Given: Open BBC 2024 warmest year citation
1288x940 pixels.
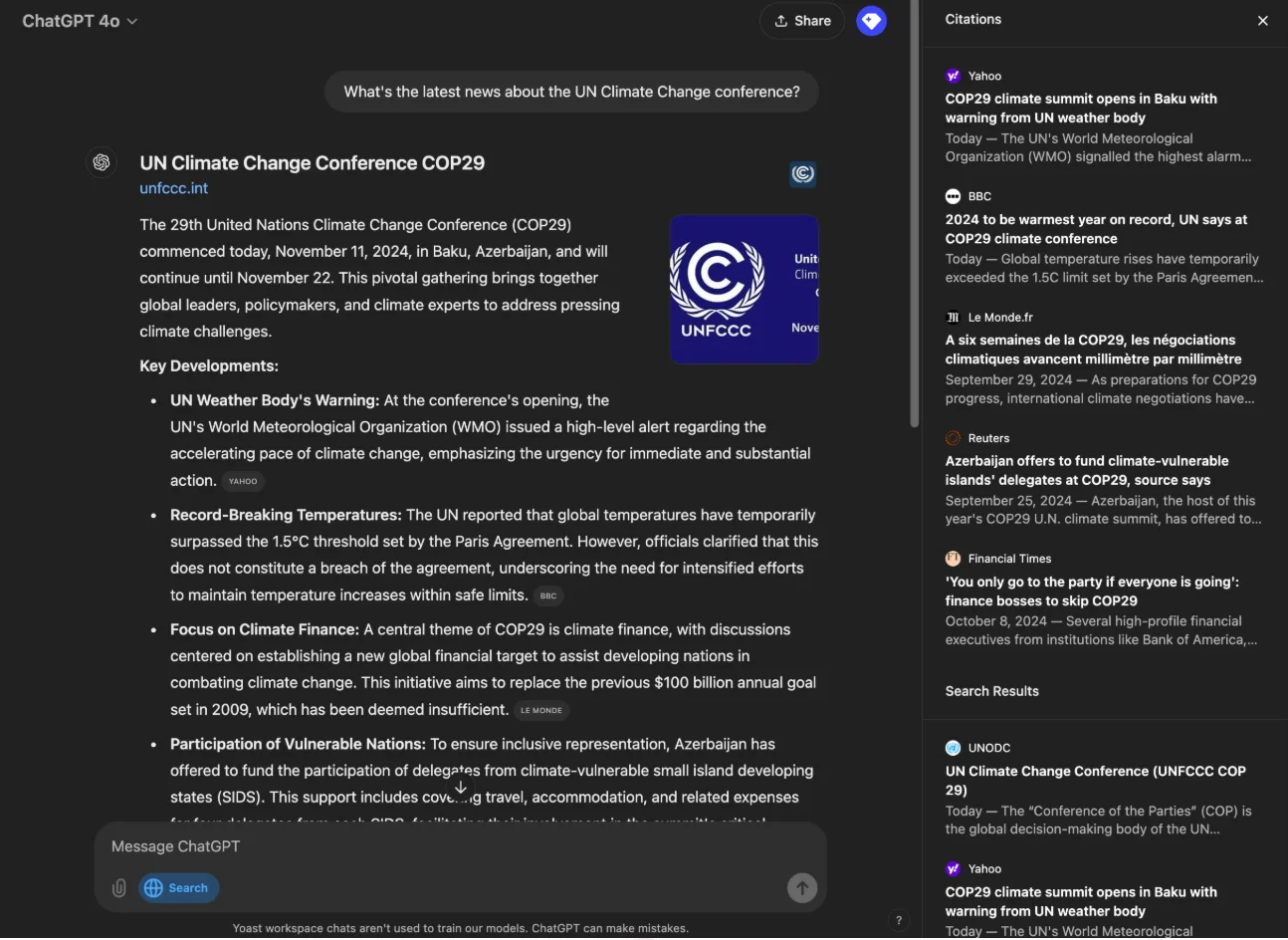Looking at the screenshot, I should [x=1095, y=229].
